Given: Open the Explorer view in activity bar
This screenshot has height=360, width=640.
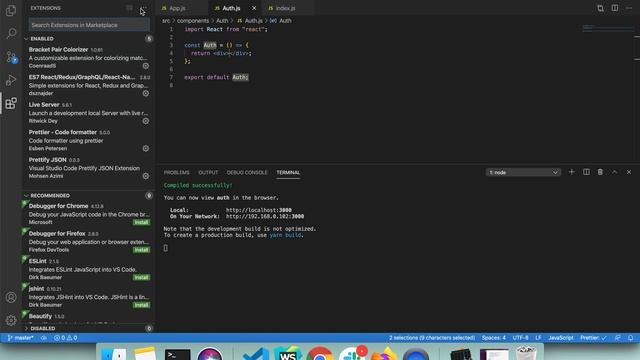Looking at the screenshot, I should 11,11.
